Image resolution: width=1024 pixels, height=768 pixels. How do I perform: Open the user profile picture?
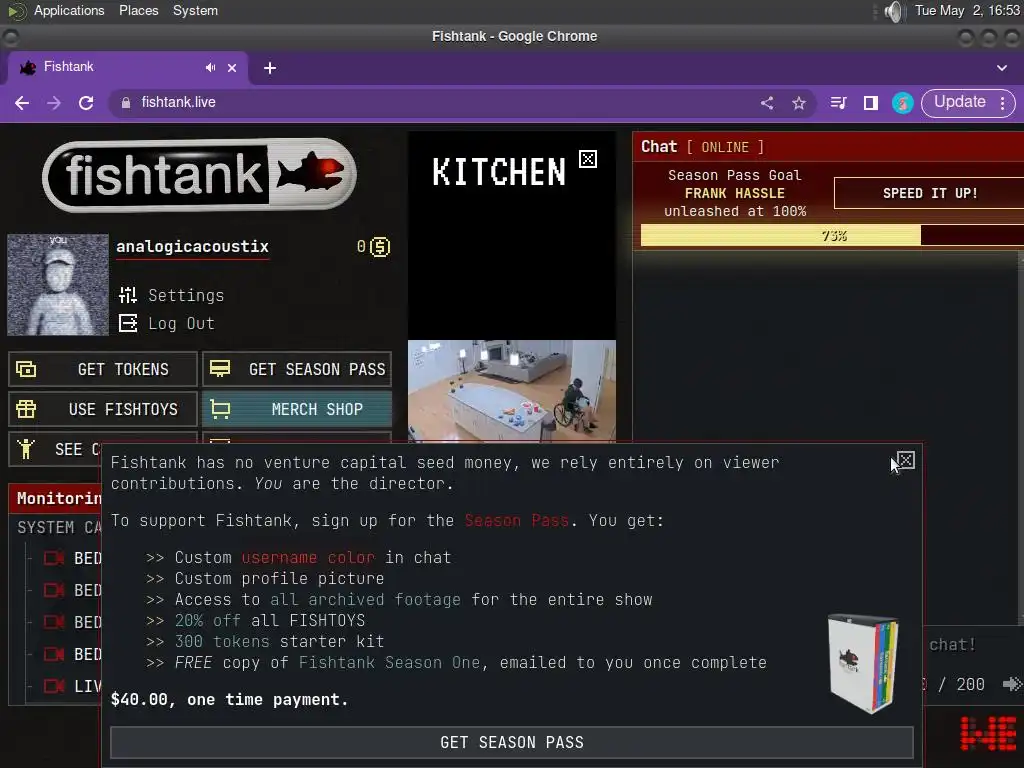(58, 285)
